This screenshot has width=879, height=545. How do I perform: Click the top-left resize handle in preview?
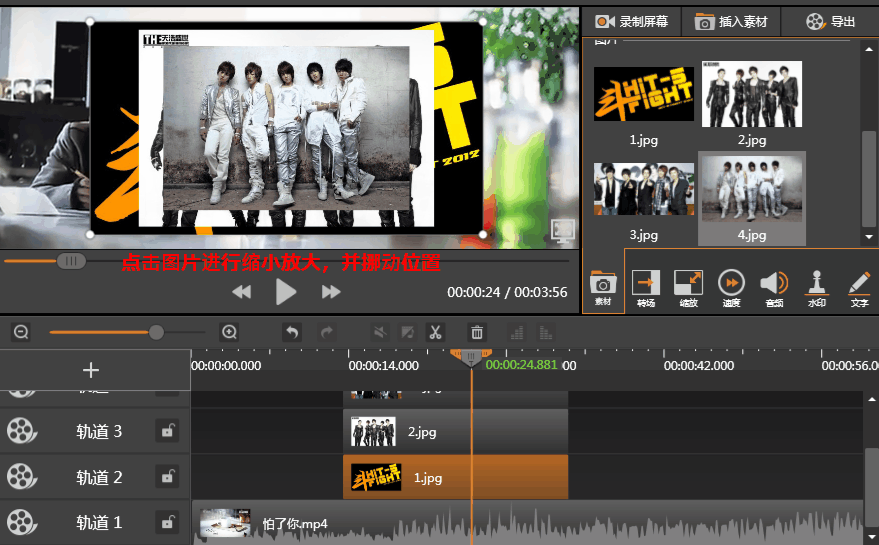[90, 21]
